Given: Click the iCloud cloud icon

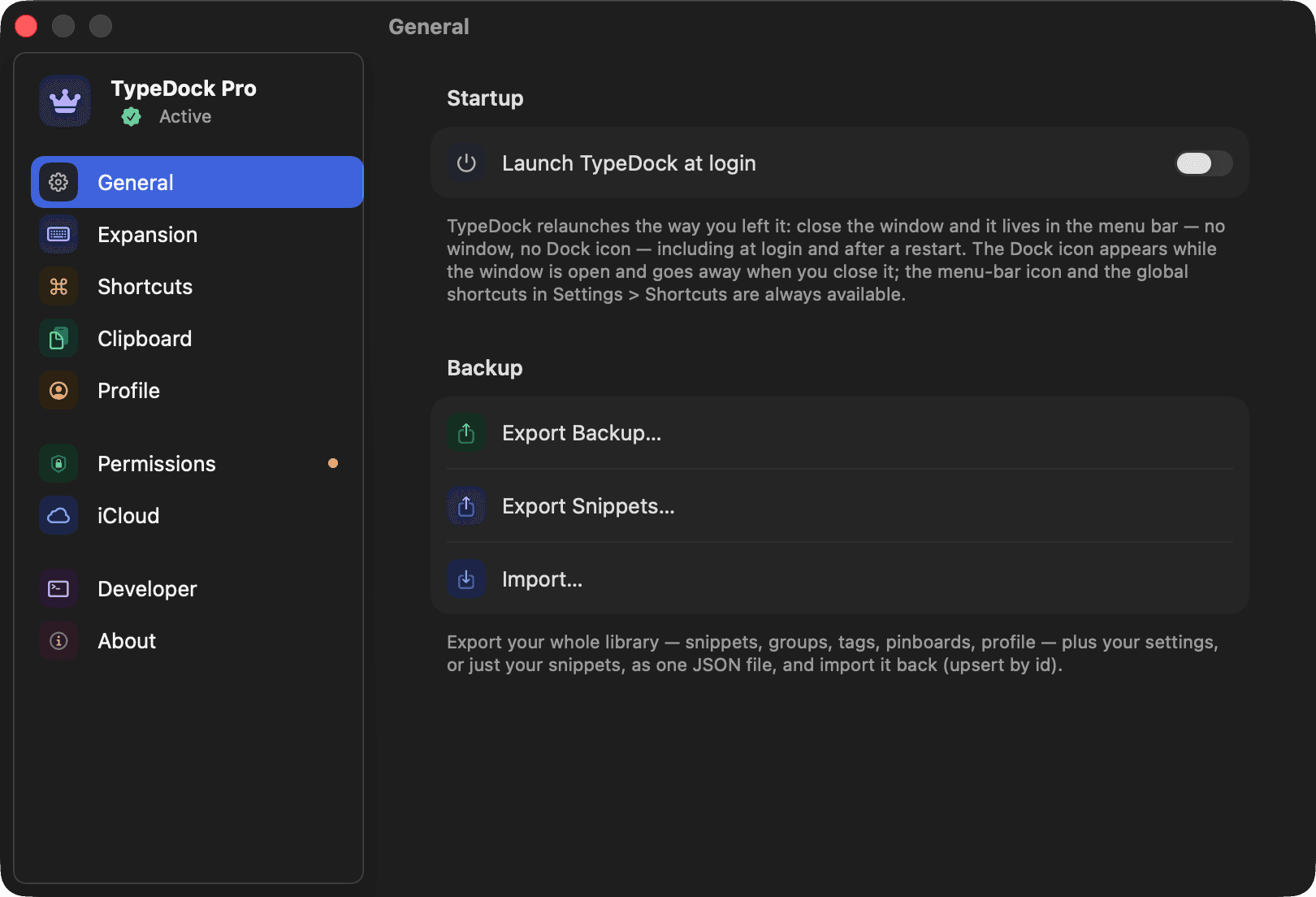Looking at the screenshot, I should [x=58, y=515].
